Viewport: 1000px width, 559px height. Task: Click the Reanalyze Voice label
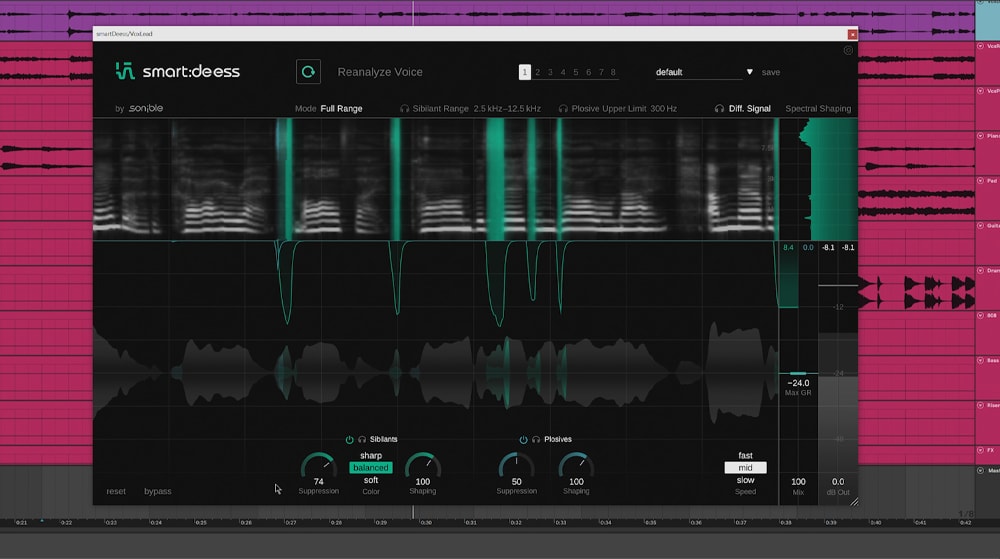coord(380,72)
